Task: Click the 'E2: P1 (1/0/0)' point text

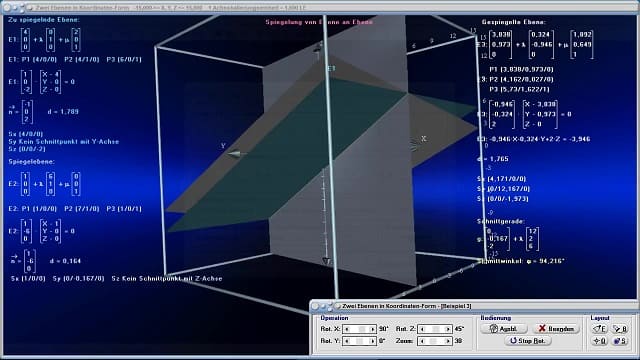Action: coord(33,209)
